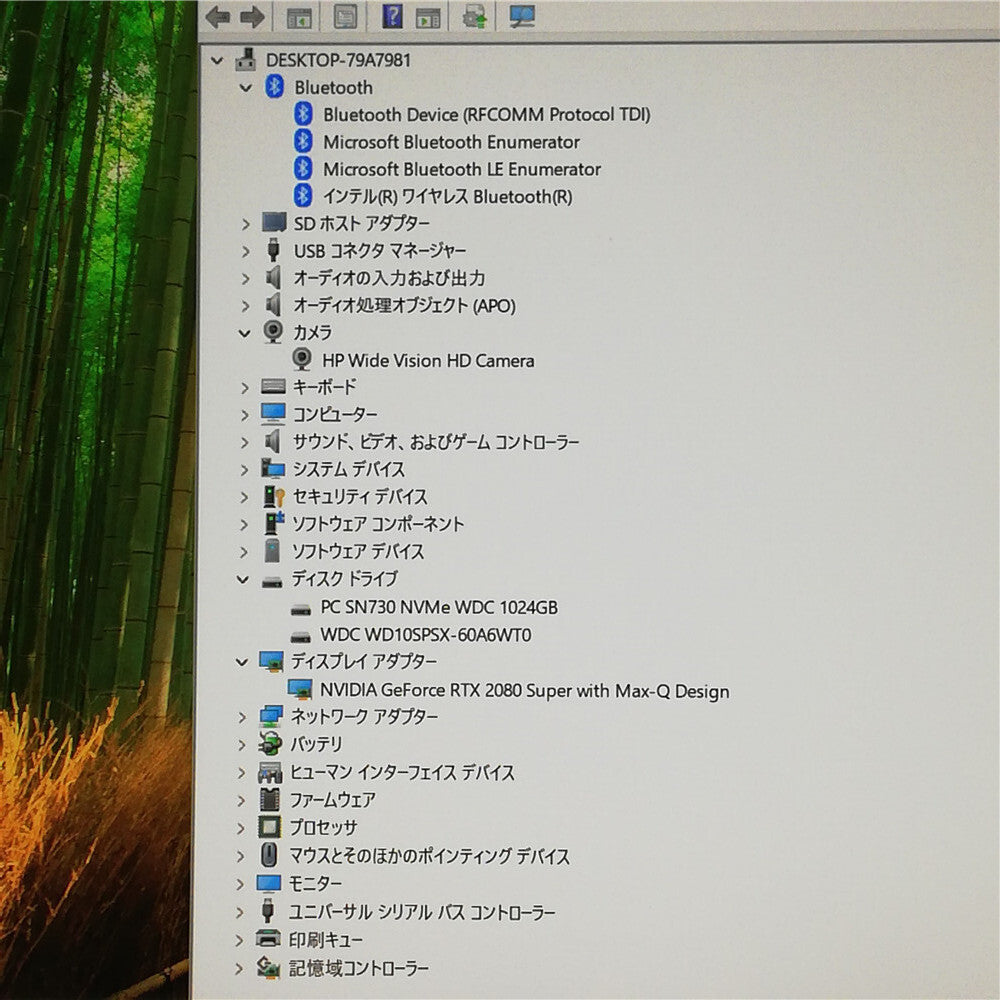1000x1000 pixels.
Task: Expand オーディオの入力および出力 category
Action: (246, 279)
